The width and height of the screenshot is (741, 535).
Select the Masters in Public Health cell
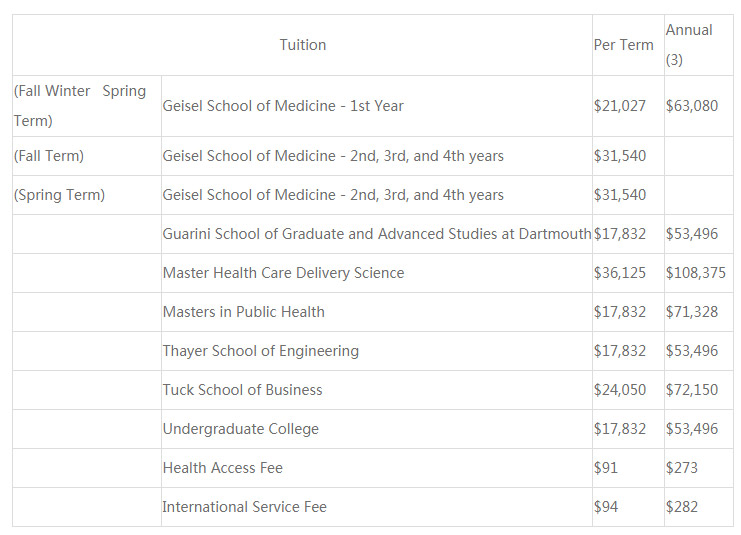click(x=244, y=312)
